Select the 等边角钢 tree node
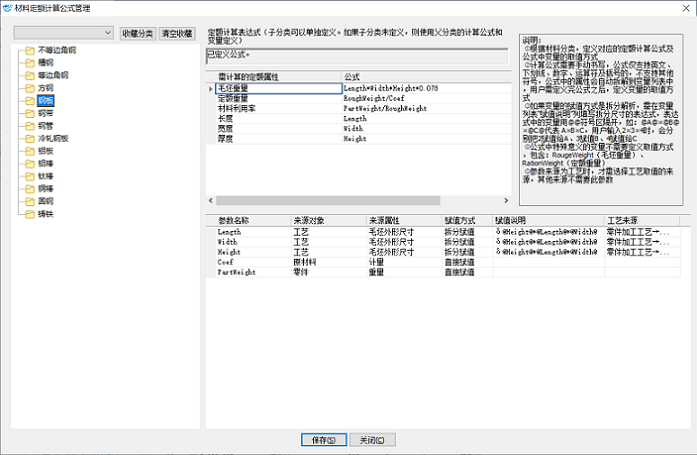Viewport: 697px width, 455px height. tap(53, 75)
